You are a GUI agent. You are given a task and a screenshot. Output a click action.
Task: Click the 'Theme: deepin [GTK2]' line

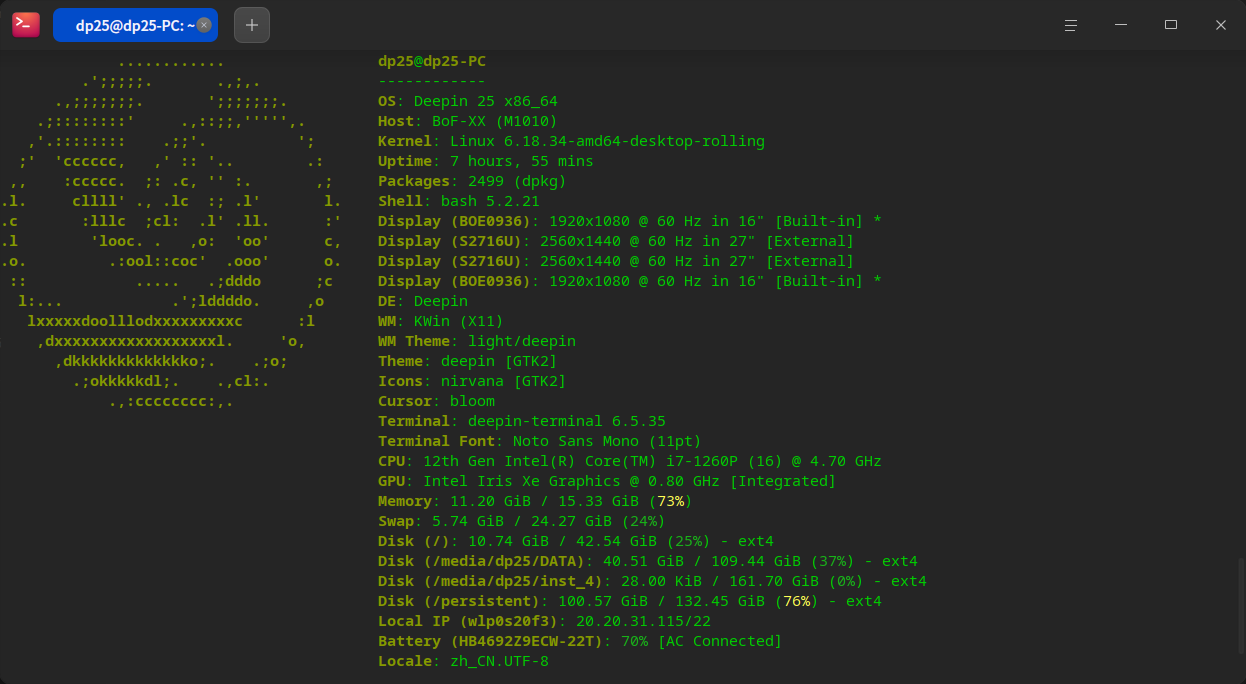click(x=468, y=361)
